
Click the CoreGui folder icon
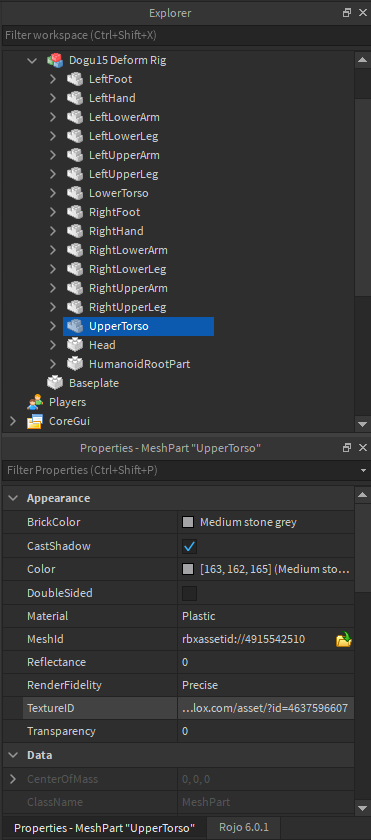click(35, 421)
